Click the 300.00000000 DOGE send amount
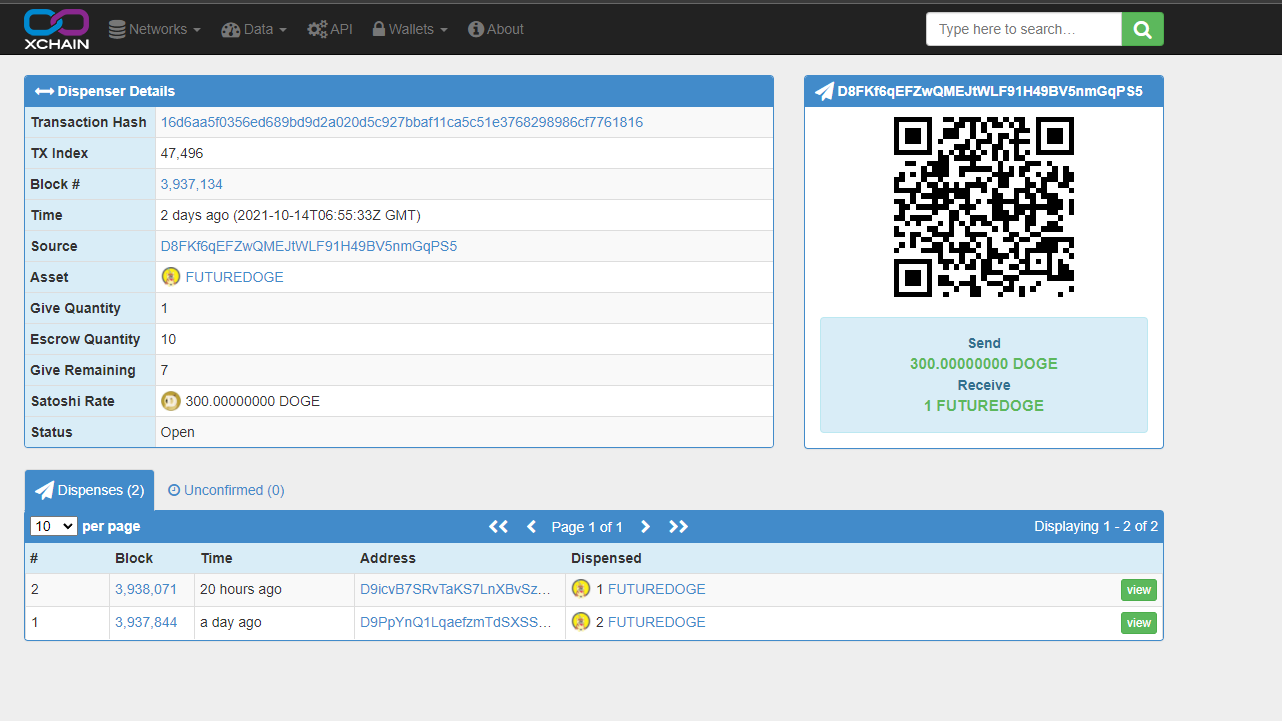The image size is (1282, 721). (x=984, y=364)
